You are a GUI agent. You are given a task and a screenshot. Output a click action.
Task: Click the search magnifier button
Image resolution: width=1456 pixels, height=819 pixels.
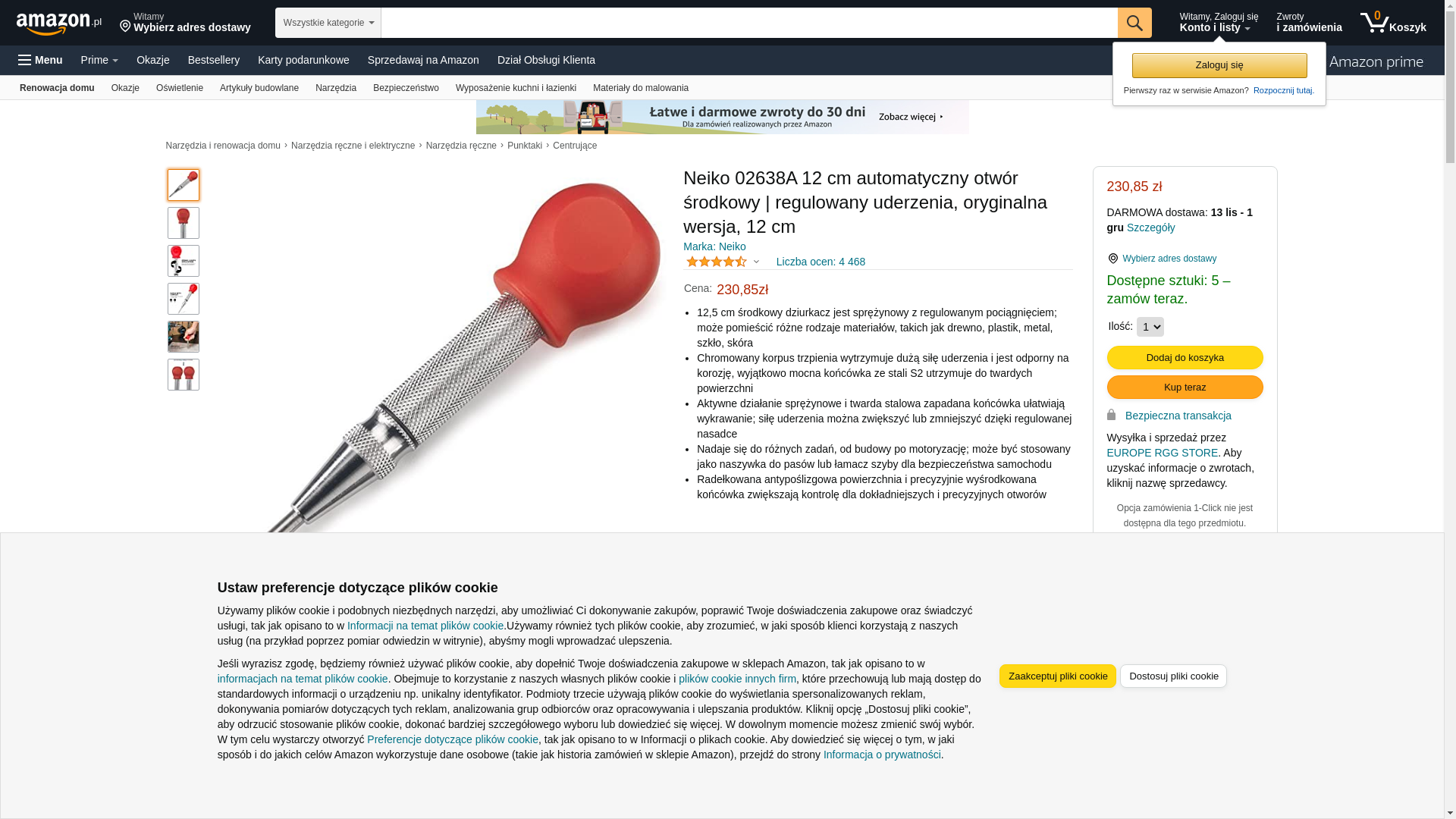[1134, 23]
